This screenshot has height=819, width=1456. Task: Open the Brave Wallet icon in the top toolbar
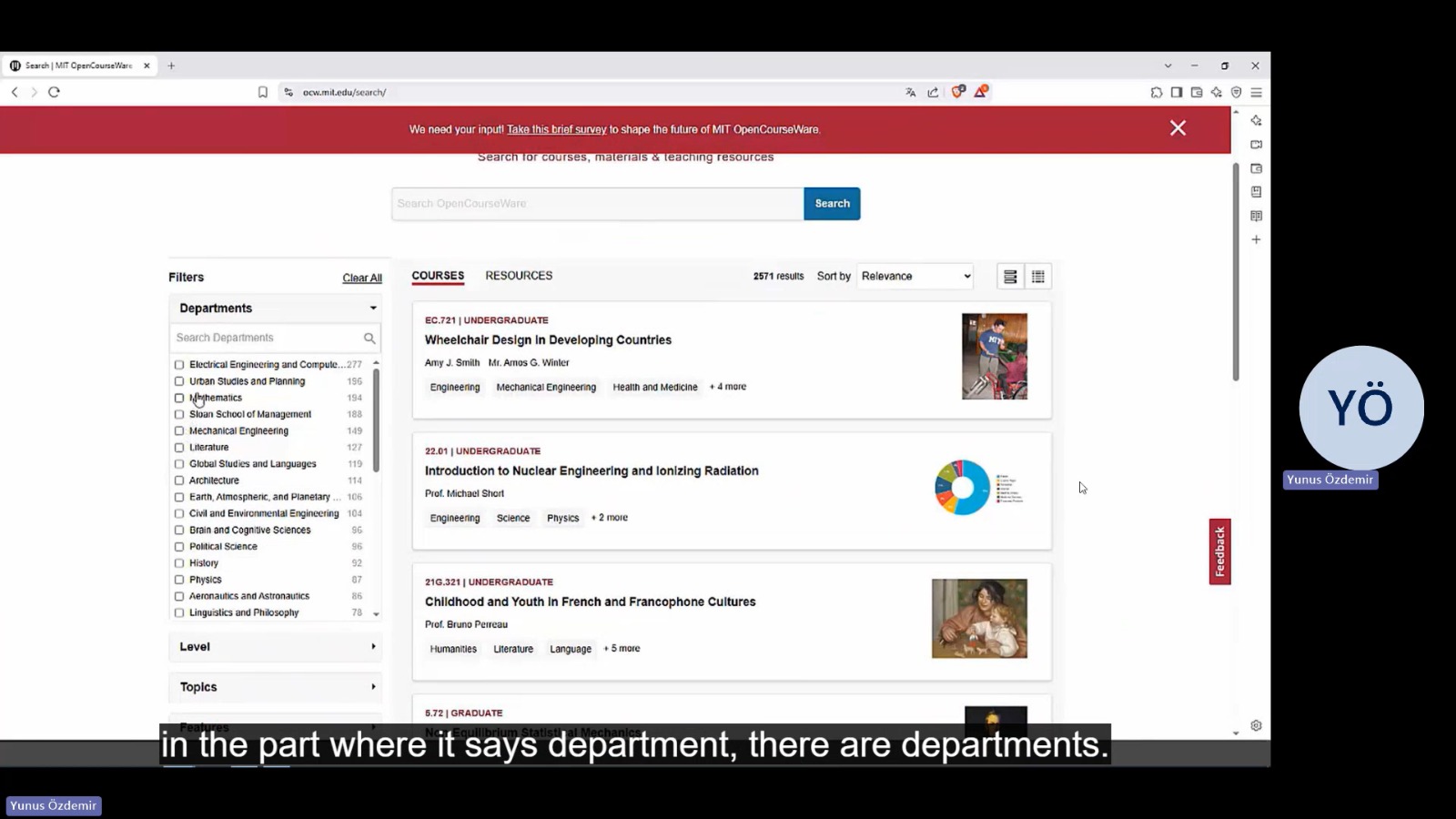1197,92
